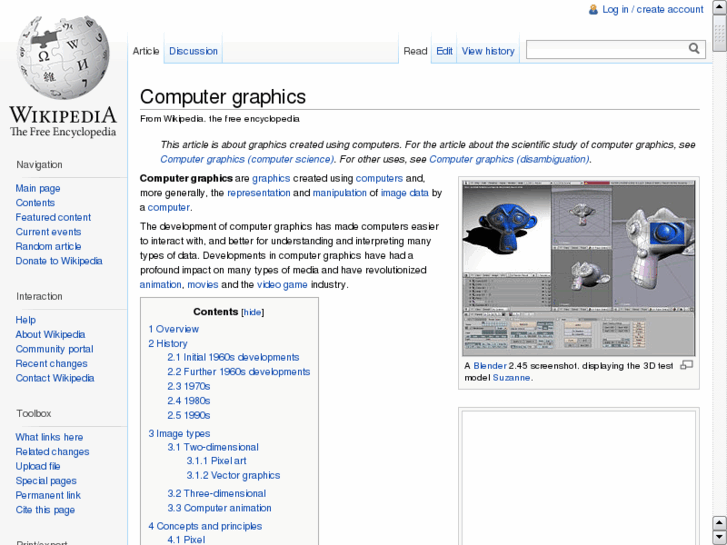The image size is (727, 545).
Task: Click the enlarge icon in Blender caption
Action: [686, 365]
